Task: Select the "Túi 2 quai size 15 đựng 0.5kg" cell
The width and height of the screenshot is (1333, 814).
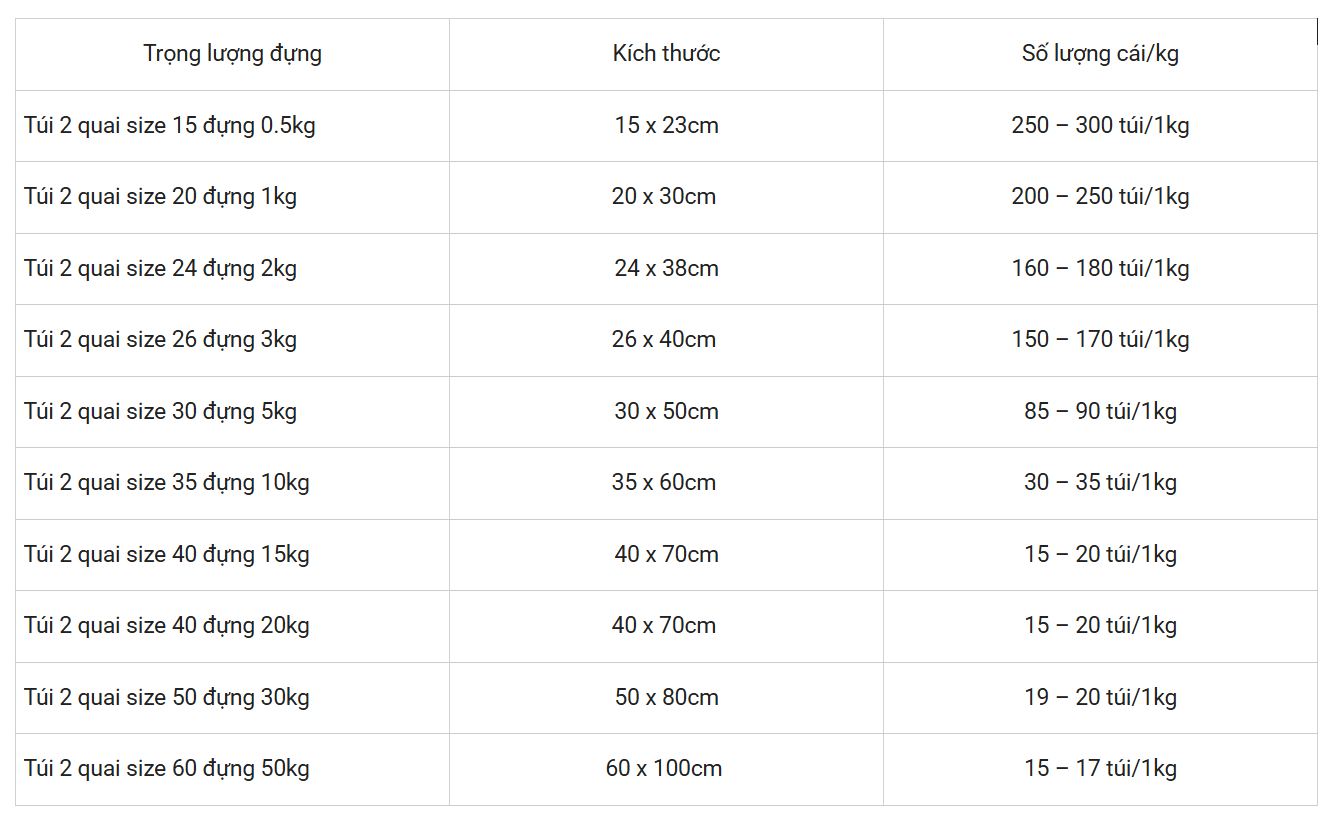Action: pos(170,126)
